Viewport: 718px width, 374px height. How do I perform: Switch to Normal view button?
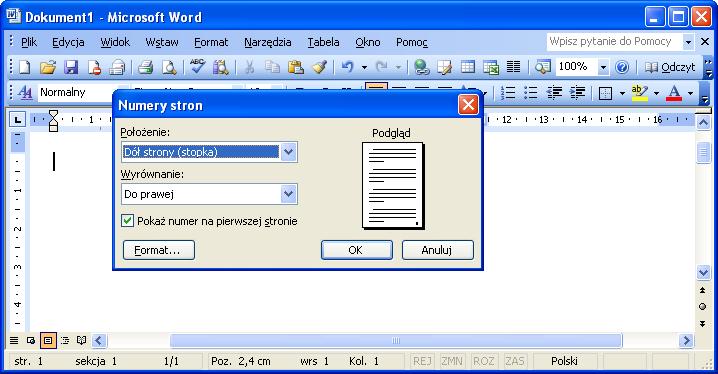pyautogui.click(x=14, y=341)
